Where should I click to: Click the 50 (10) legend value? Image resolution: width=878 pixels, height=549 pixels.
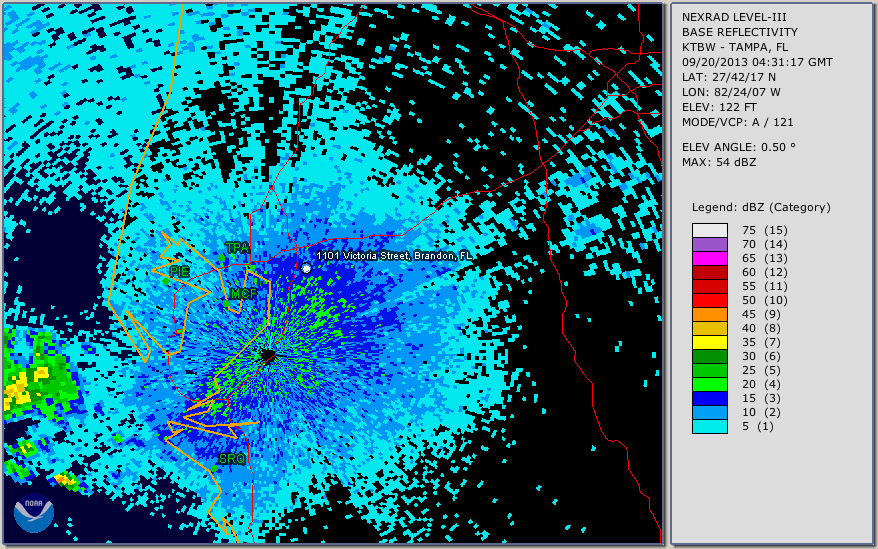click(x=765, y=300)
